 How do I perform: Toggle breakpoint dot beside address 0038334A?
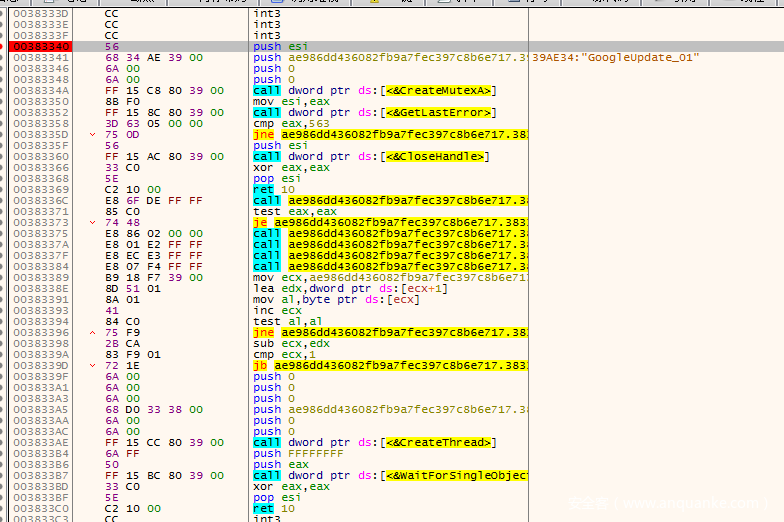[x=4, y=90]
